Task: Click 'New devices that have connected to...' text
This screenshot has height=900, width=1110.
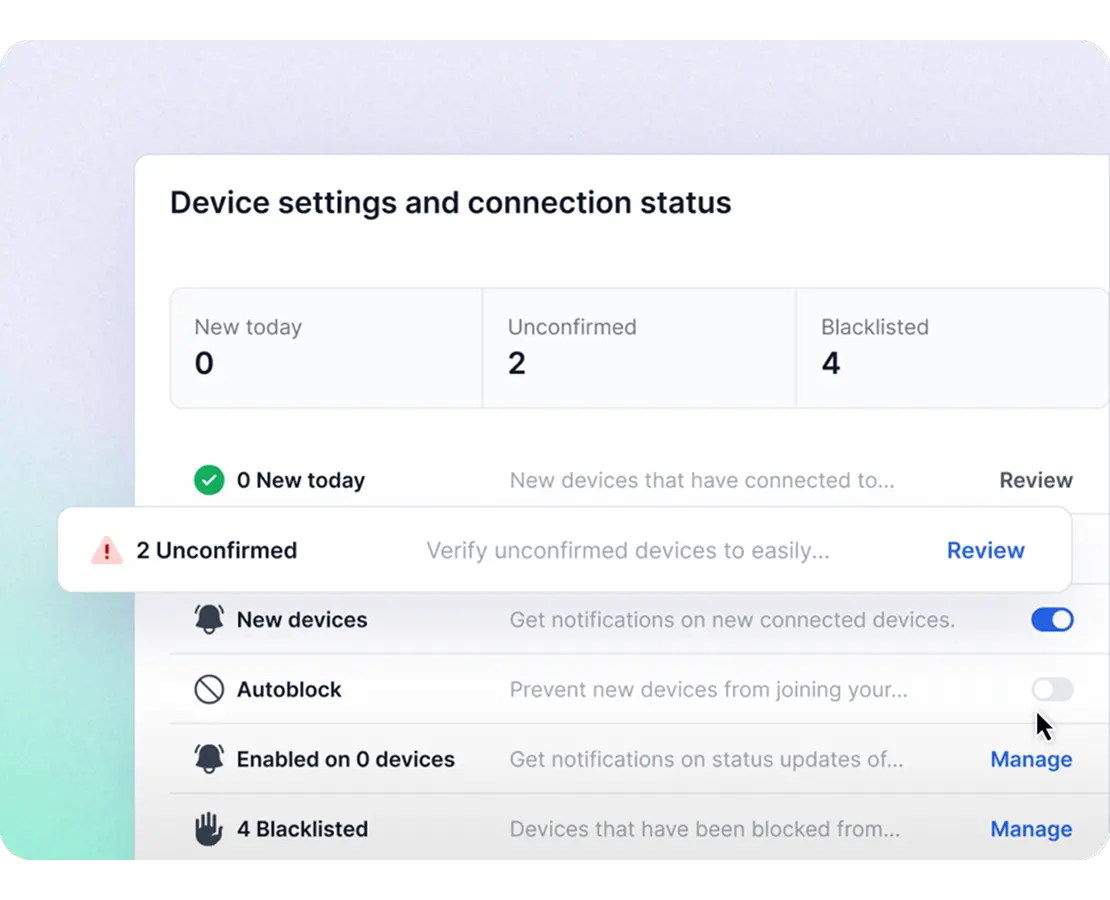Action: tap(702, 480)
